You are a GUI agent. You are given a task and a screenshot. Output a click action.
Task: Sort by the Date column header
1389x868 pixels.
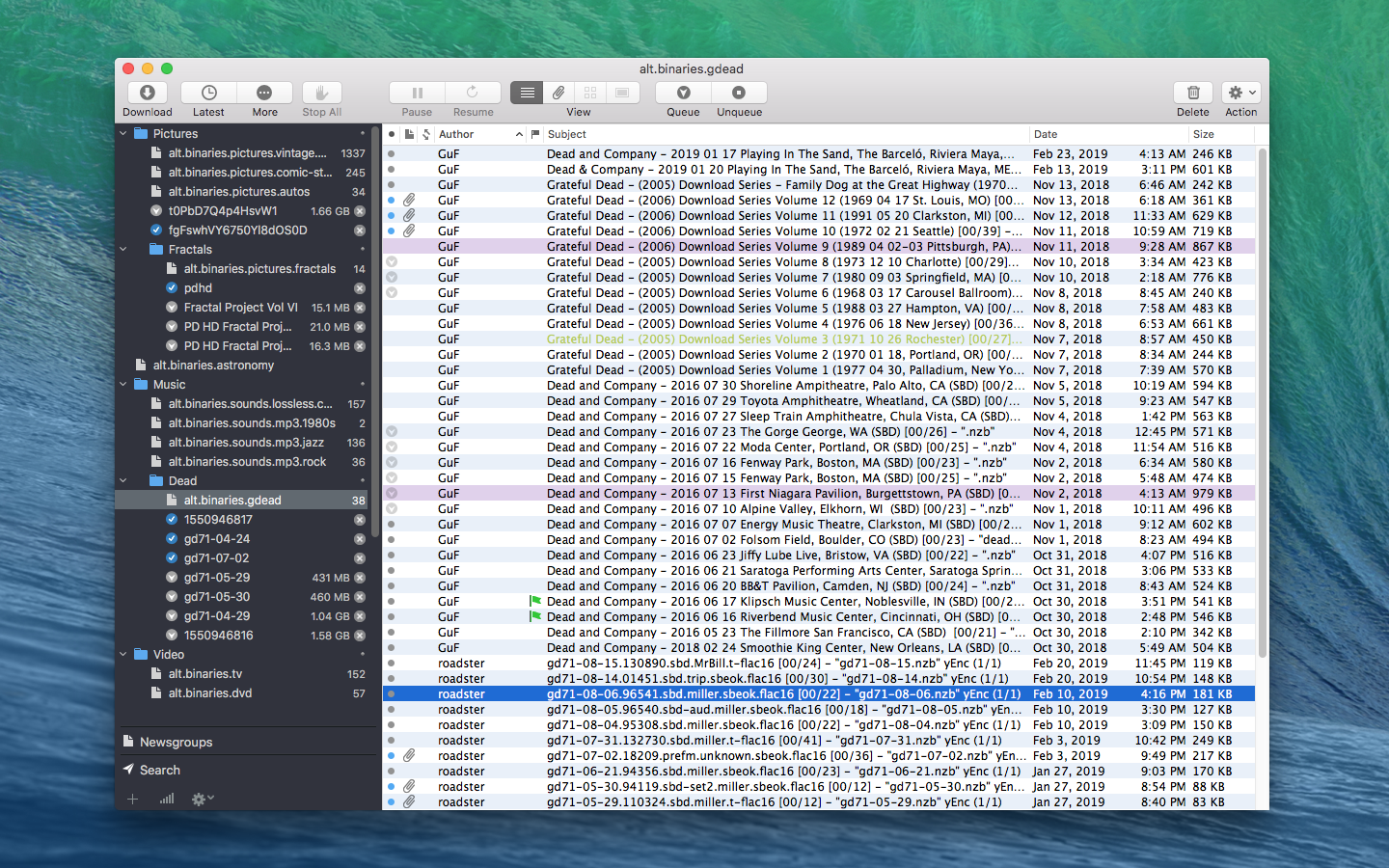(x=1046, y=135)
